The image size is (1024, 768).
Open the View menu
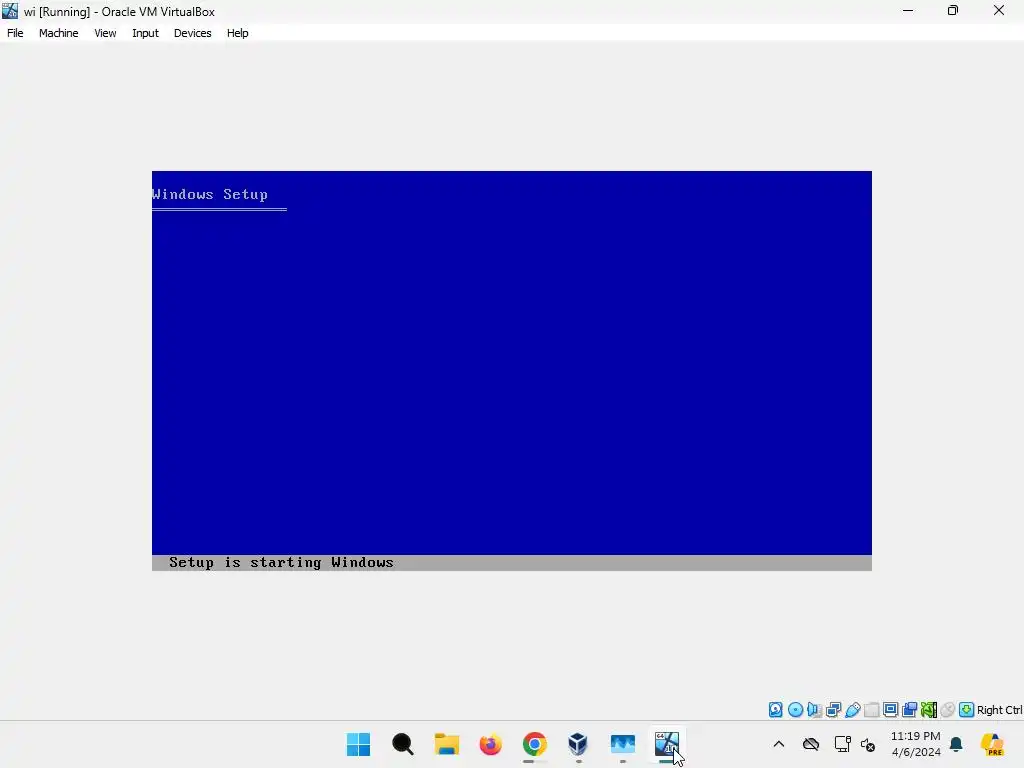click(105, 33)
